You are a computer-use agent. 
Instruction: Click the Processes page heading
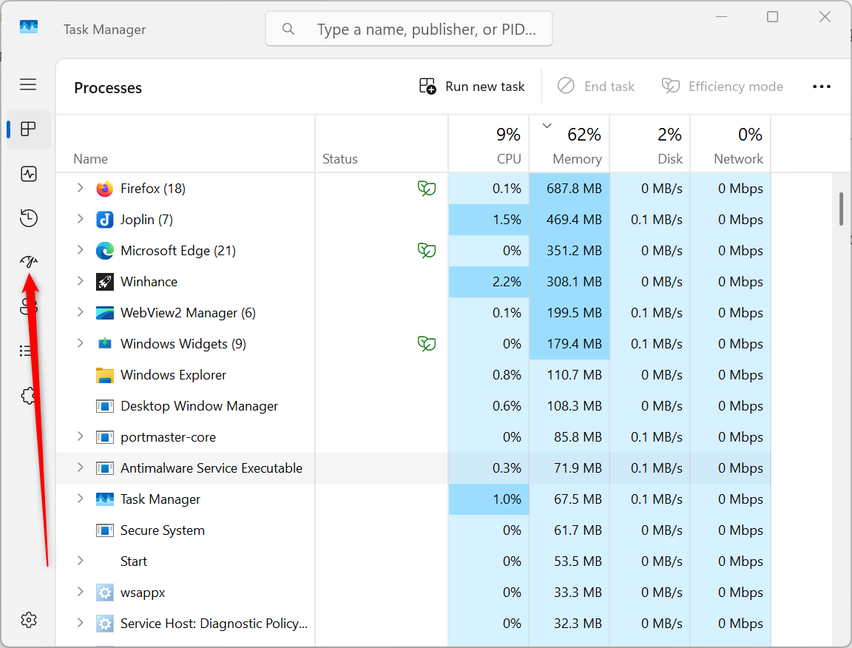[108, 87]
